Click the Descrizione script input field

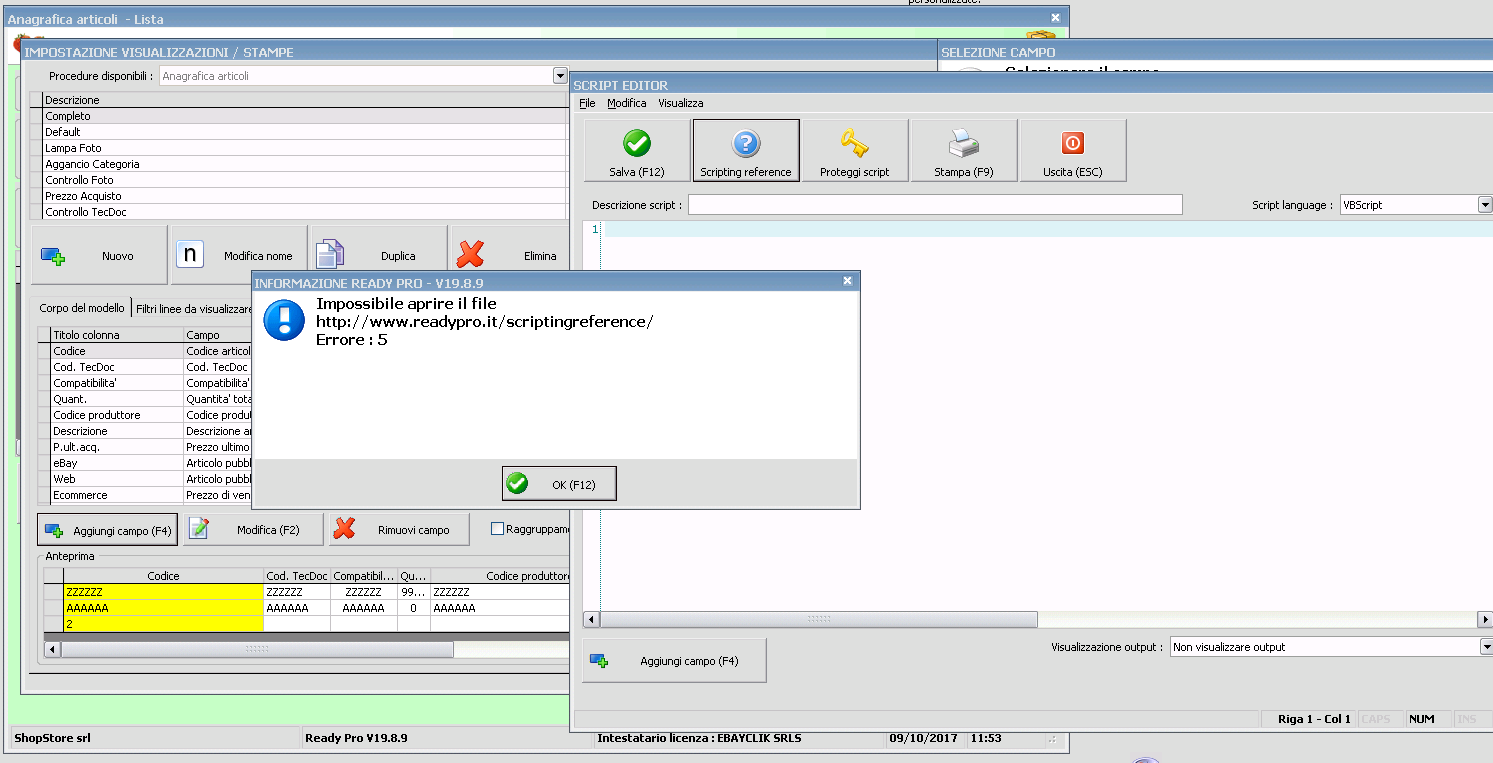(x=935, y=205)
